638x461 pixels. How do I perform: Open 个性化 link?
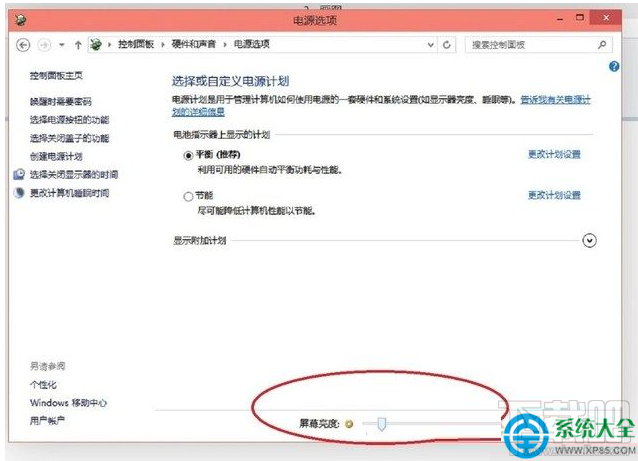click(x=43, y=385)
